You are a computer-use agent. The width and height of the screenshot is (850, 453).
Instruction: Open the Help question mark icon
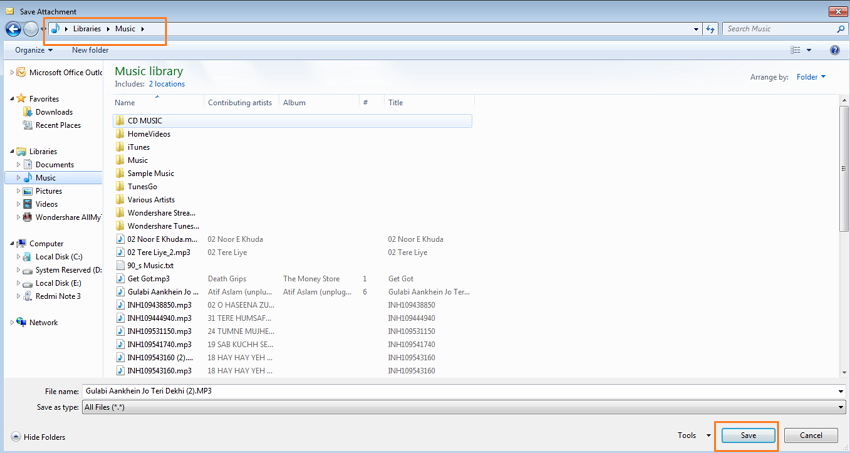click(x=836, y=50)
